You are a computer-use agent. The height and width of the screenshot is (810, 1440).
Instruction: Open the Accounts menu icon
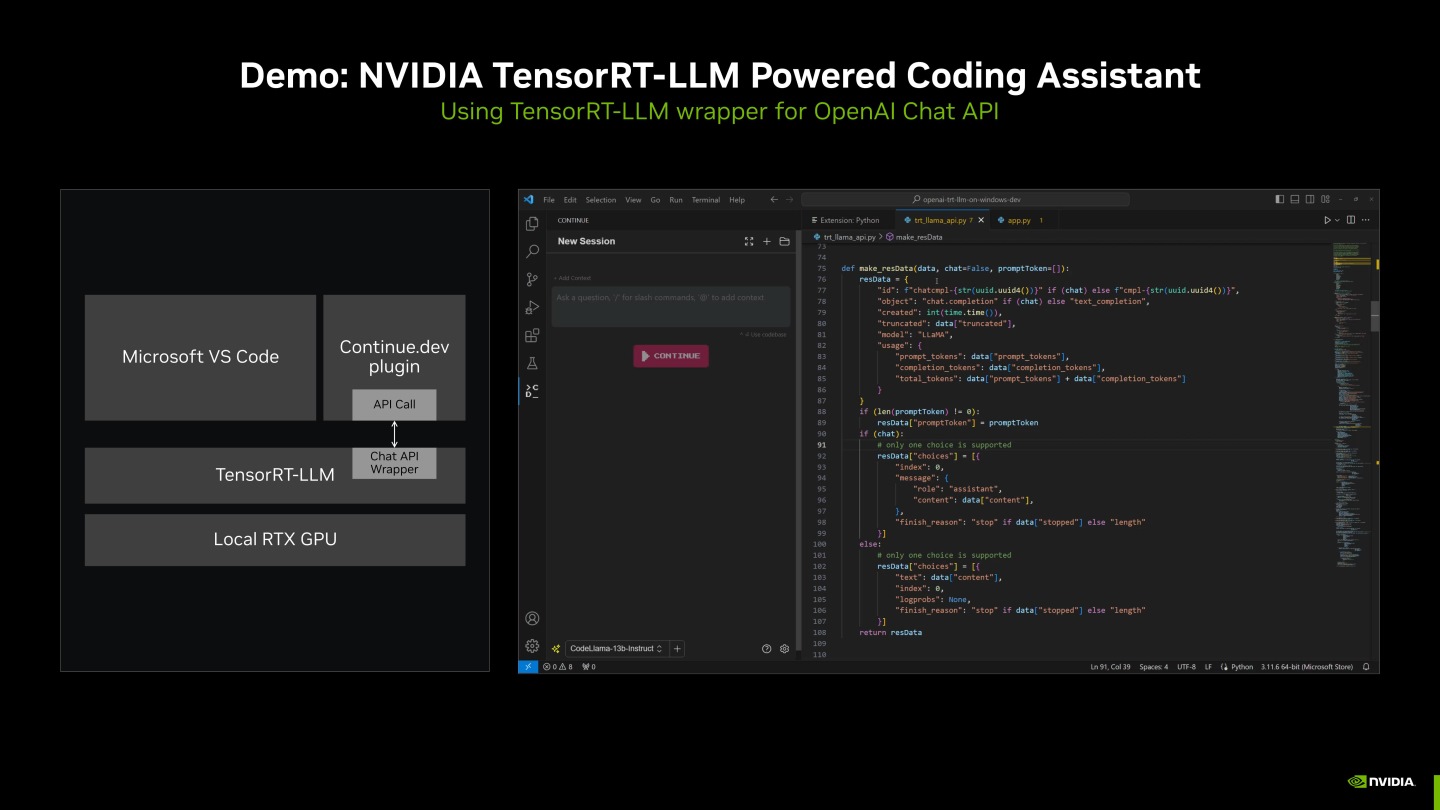(532, 618)
